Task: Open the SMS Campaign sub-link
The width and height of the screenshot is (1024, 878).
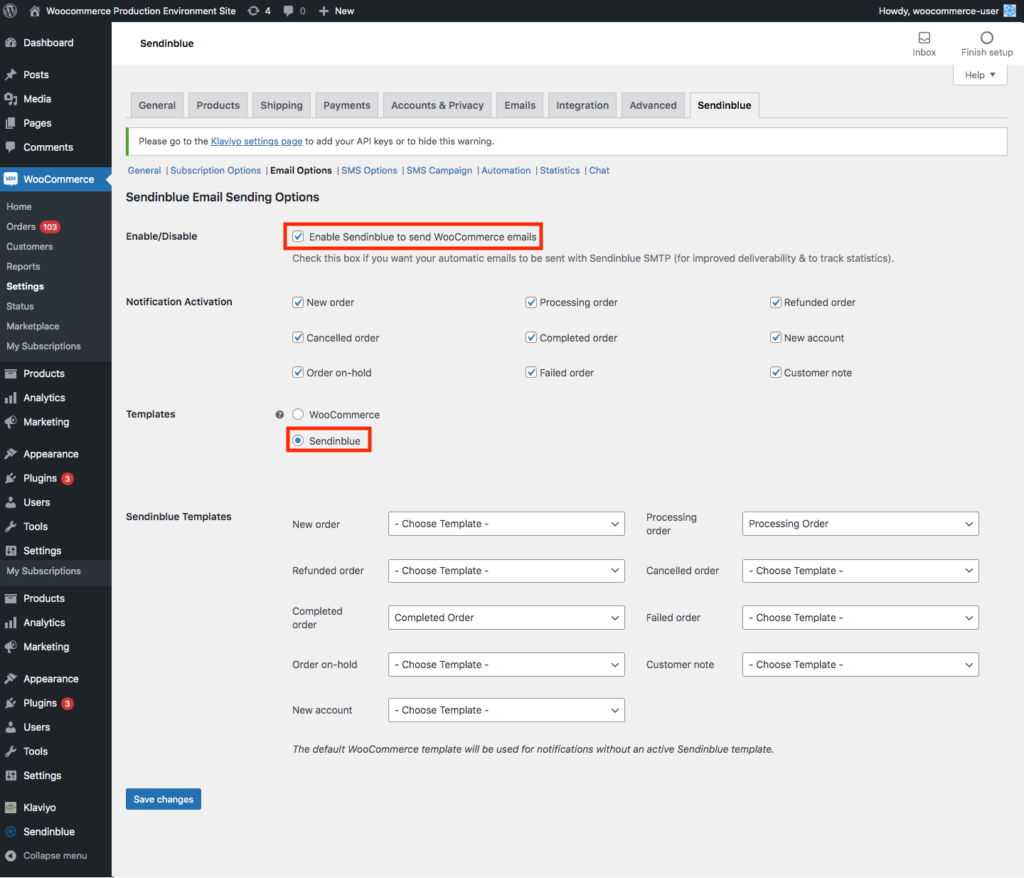Action: [x=440, y=171]
